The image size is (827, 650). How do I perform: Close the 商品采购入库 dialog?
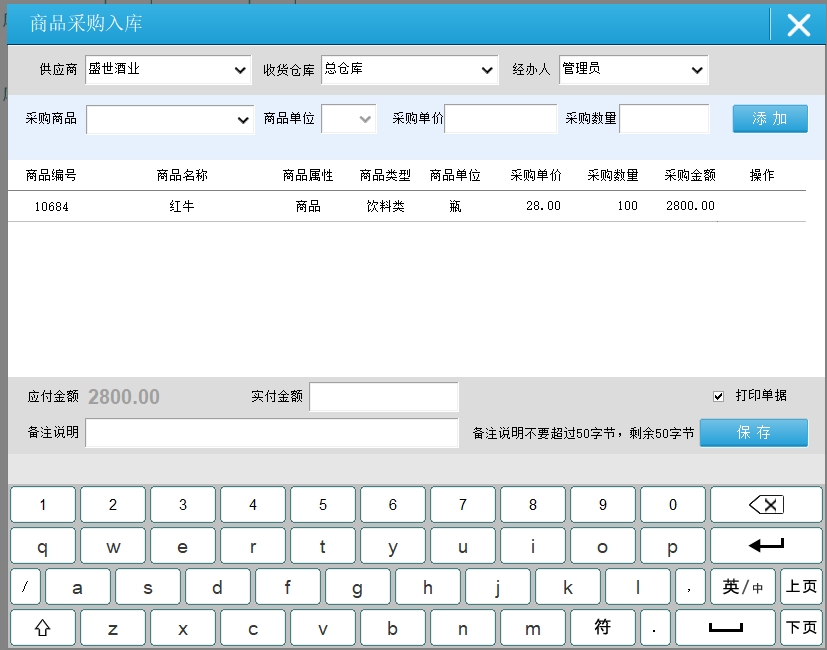click(798, 25)
